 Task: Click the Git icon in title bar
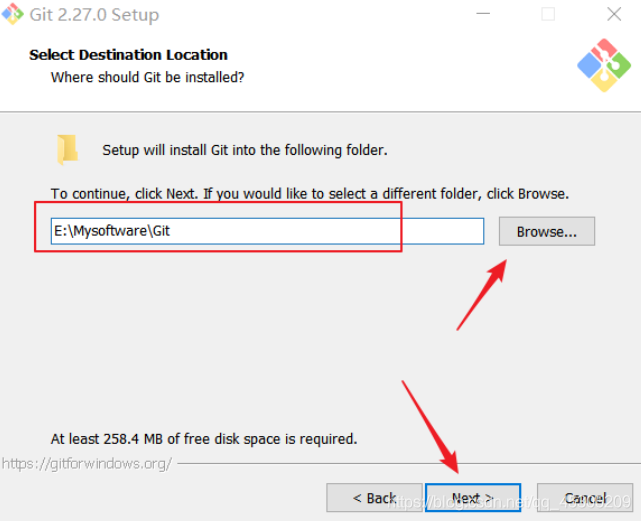click(13, 15)
